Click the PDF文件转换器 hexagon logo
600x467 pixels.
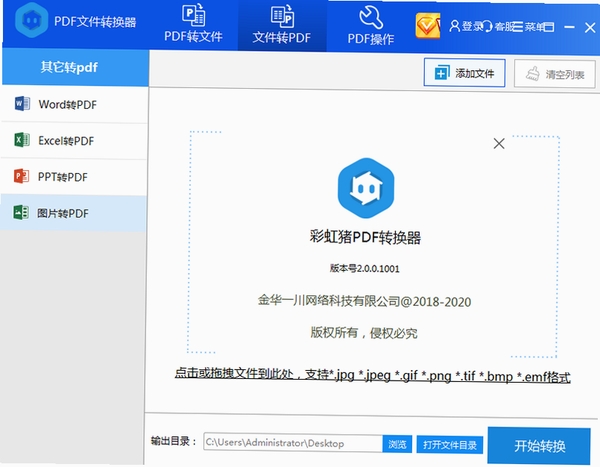tap(31, 20)
